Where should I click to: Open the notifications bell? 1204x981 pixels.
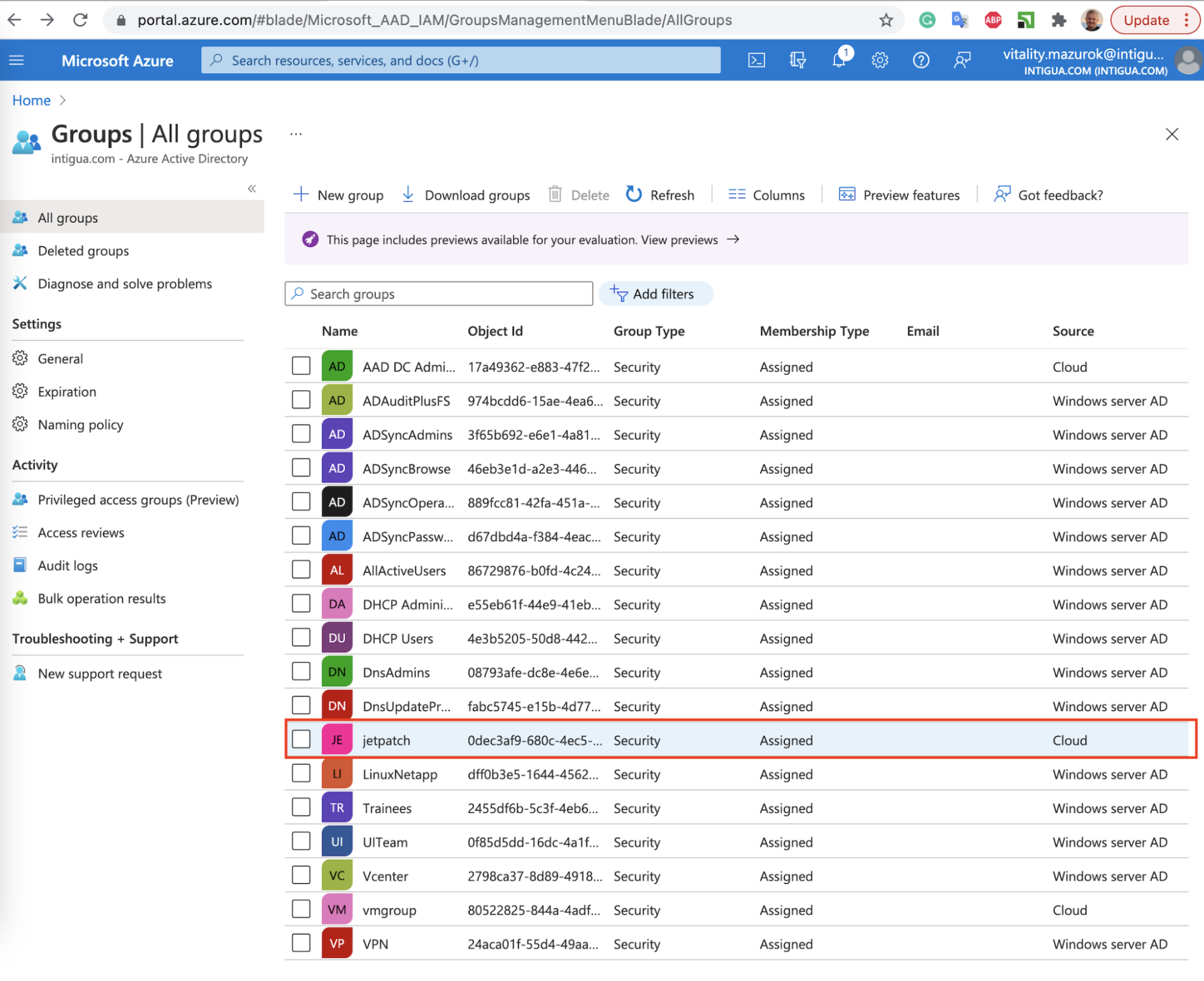[x=839, y=60]
